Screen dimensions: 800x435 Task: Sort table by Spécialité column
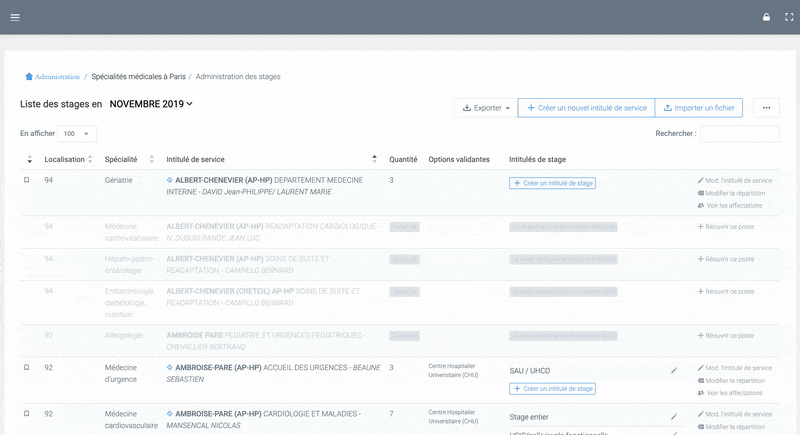[129, 159]
